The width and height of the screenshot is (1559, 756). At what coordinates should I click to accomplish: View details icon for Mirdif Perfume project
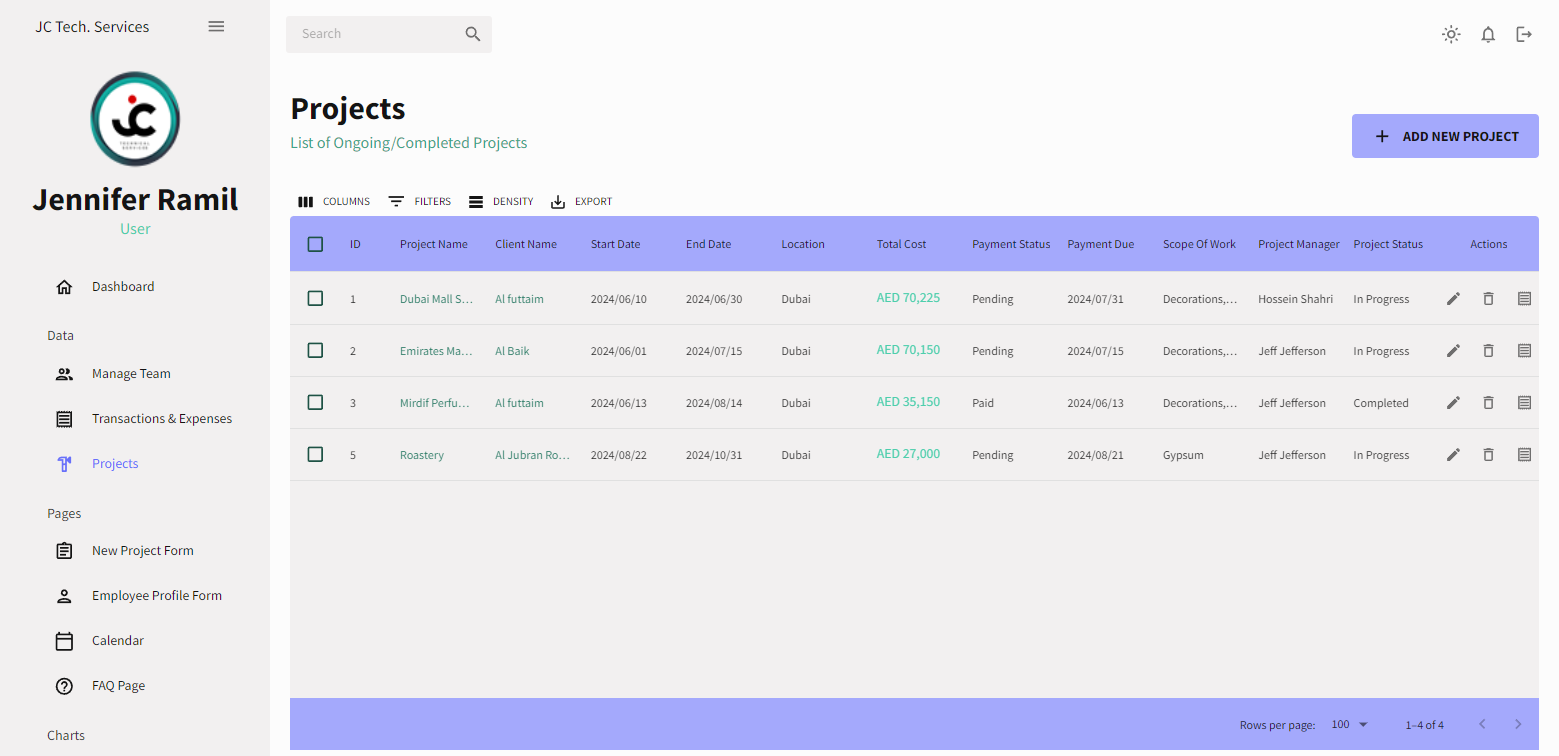coord(1524,403)
